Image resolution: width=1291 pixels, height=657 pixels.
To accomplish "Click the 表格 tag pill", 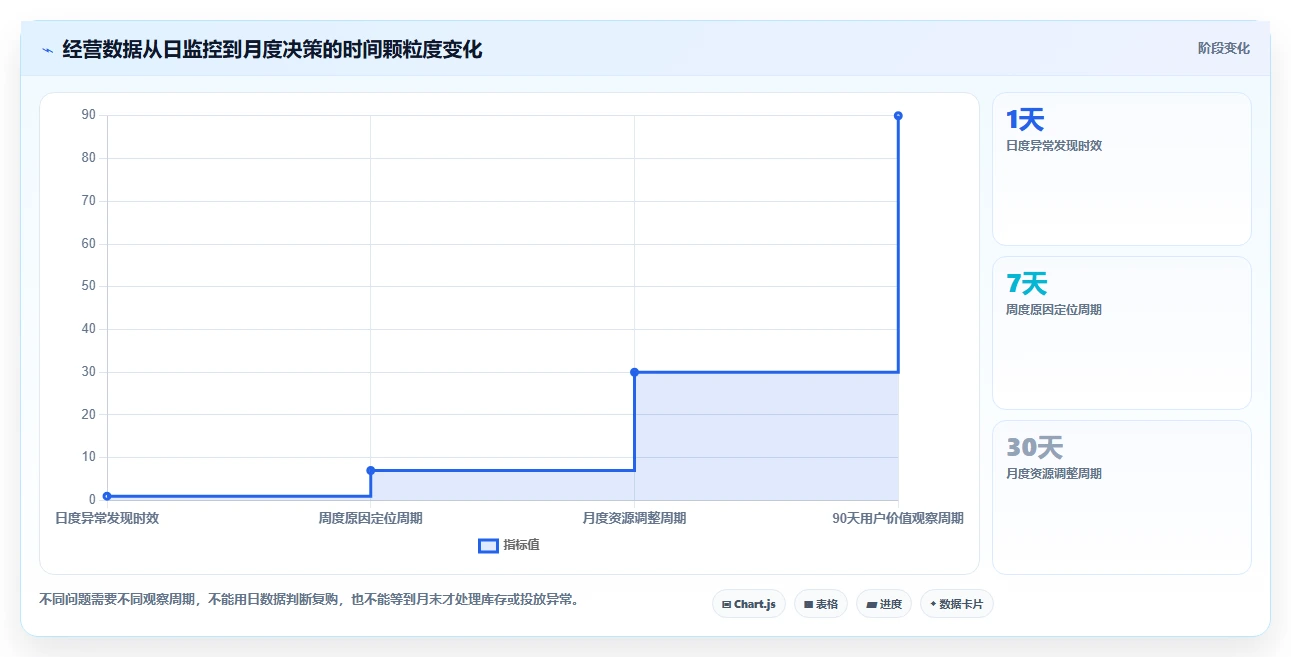I will point(821,604).
